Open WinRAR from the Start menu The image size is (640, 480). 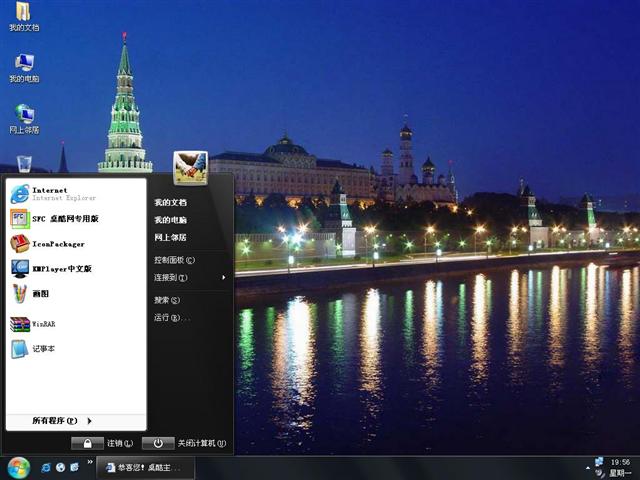click(76, 324)
